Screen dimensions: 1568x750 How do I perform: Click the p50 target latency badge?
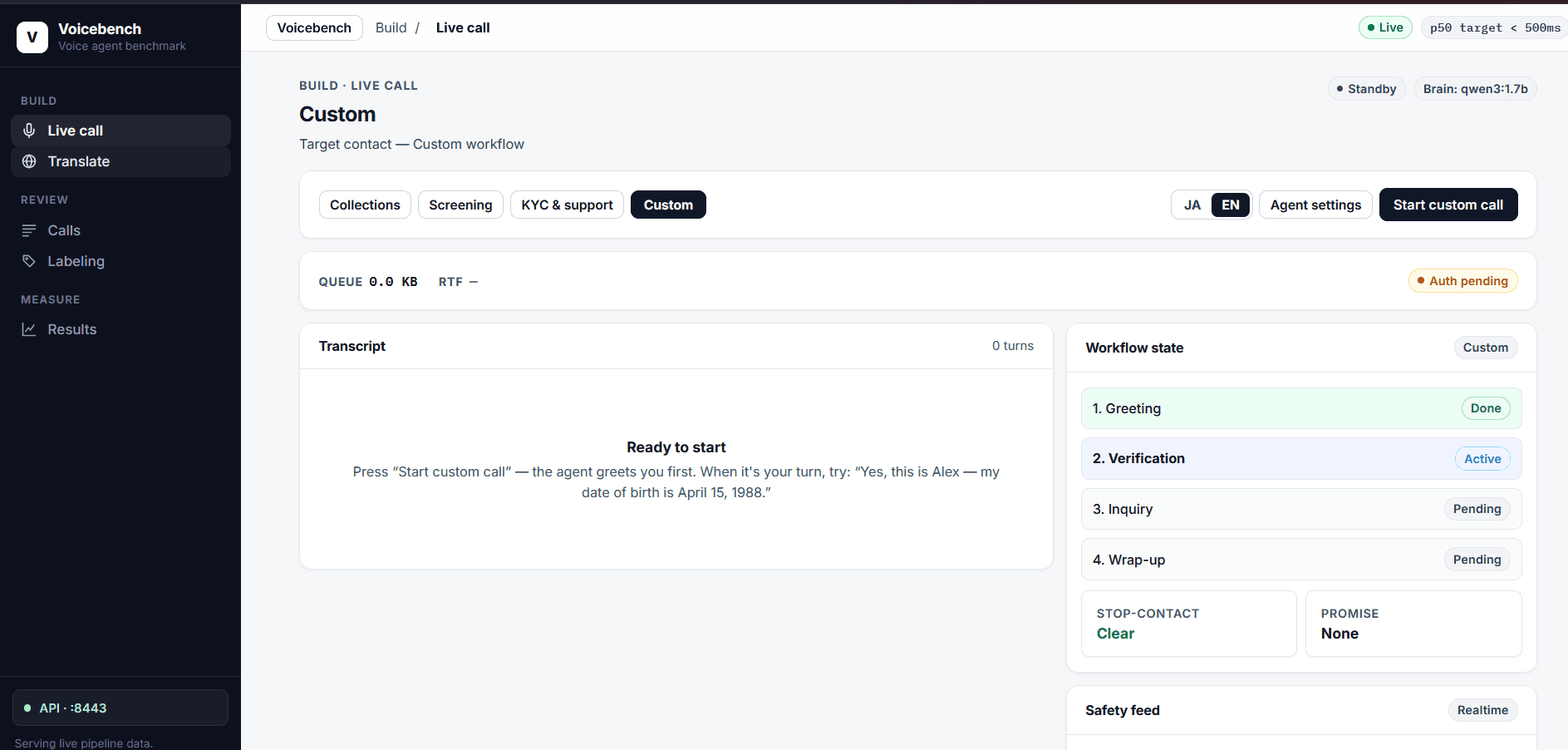click(x=1495, y=27)
